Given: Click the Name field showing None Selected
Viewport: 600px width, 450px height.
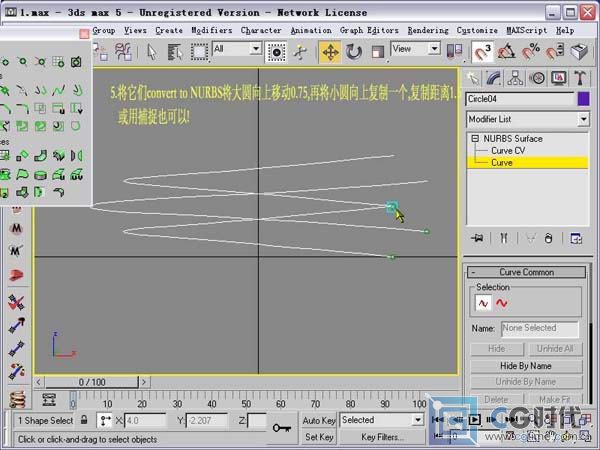Looking at the screenshot, I should pyautogui.click(x=540, y=328).
